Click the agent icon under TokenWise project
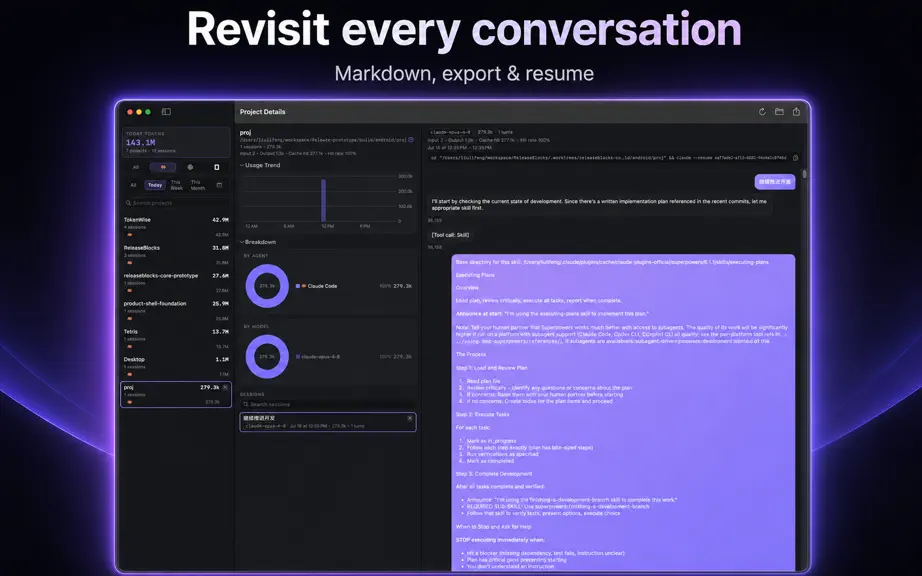Screen dimensions: 922x576 coord(129,235)
